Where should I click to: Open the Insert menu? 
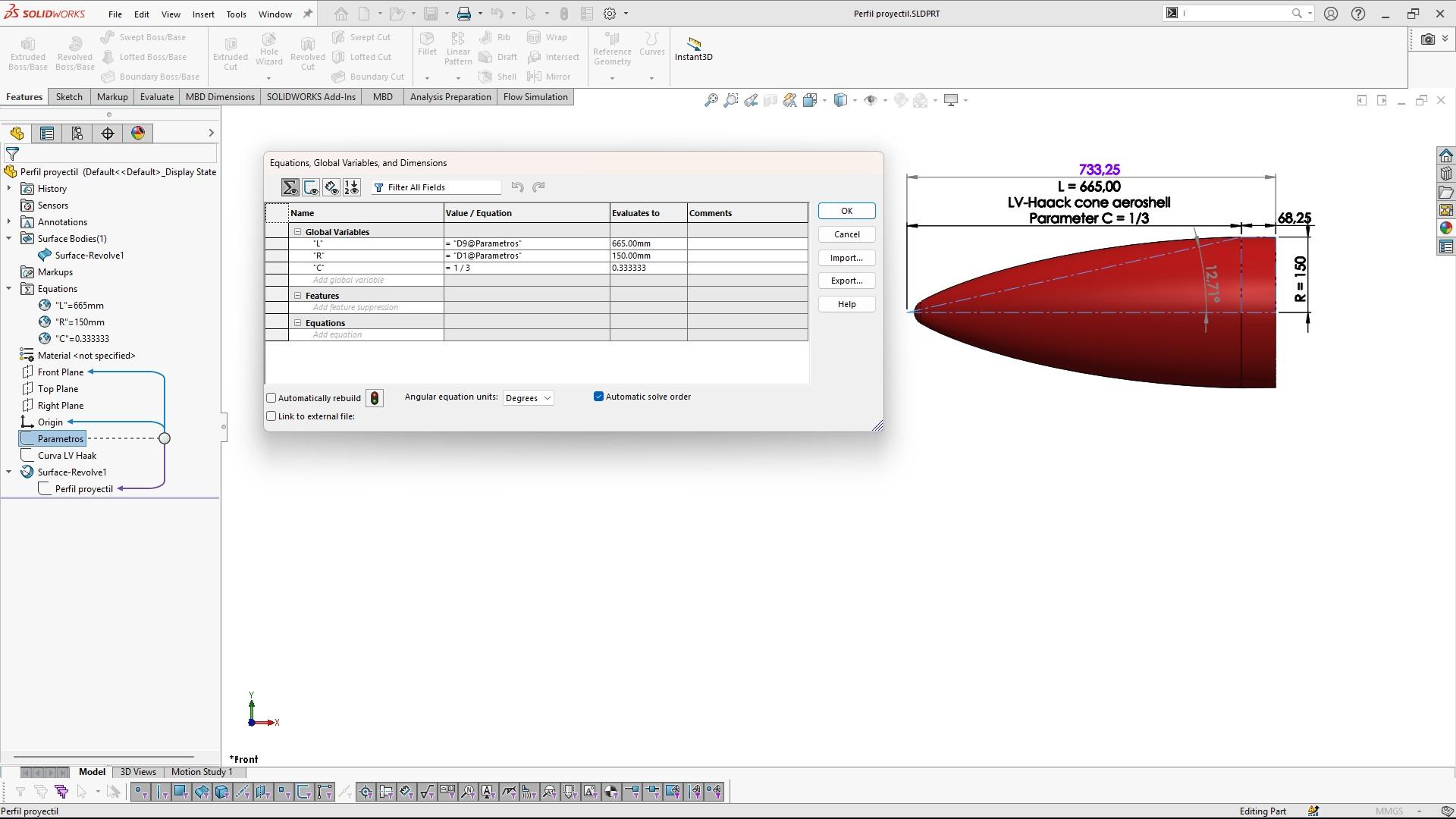pos(203,14)
